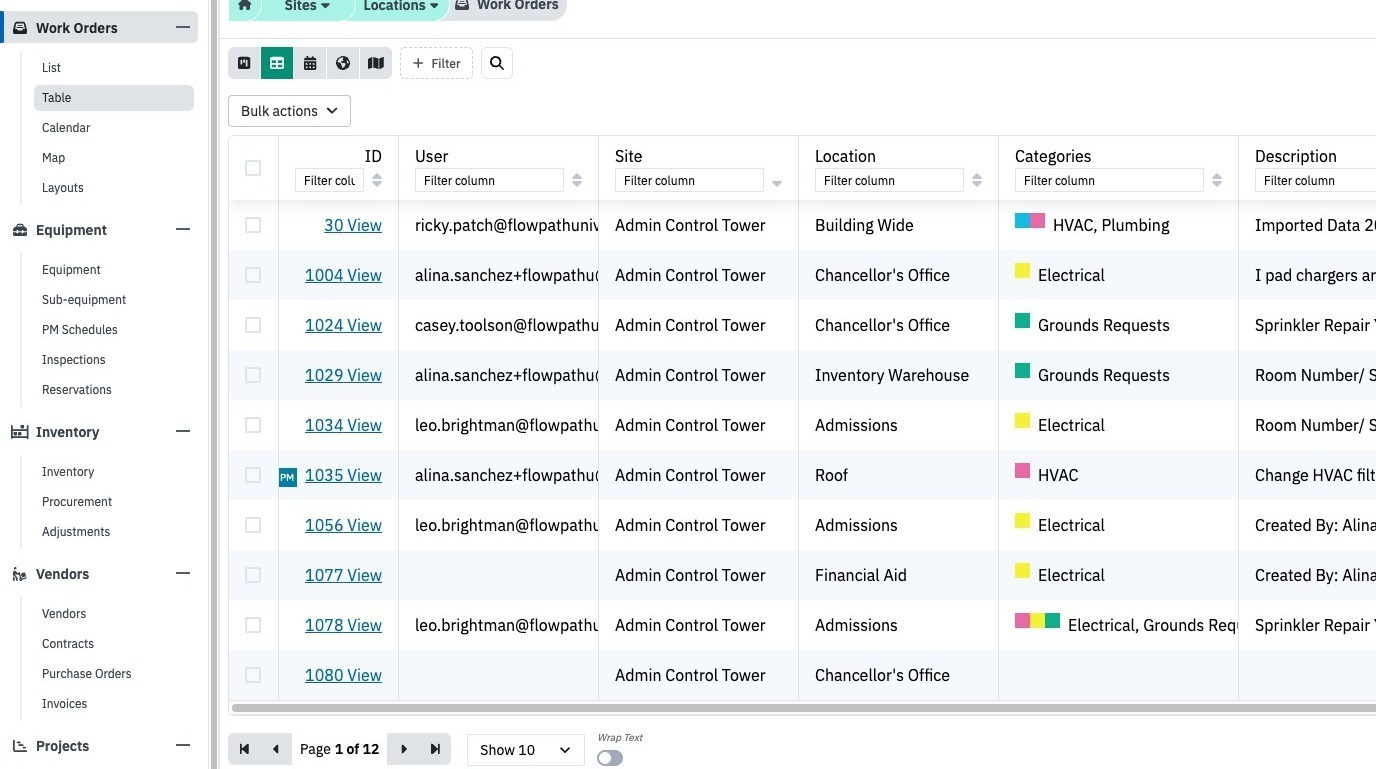Open work order 1077 View link
Viewport: 1376px width, 769px height.
pyautogui.click(x=343, y=576)
